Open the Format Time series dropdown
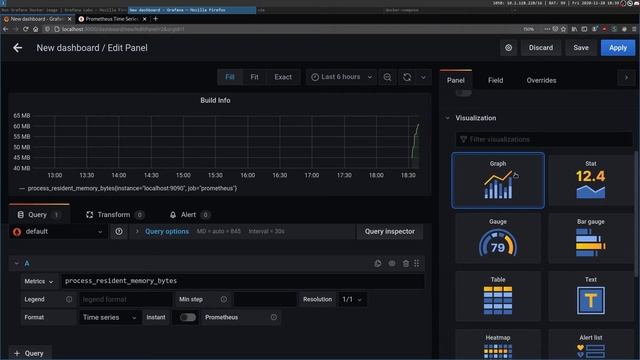This screenshot has height=360, width=640. point(109,317)
